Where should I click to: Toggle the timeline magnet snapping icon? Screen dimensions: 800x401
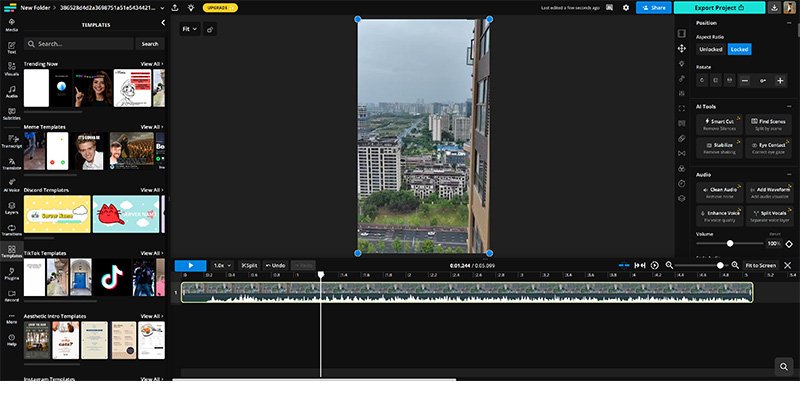[x=623, y=265]
